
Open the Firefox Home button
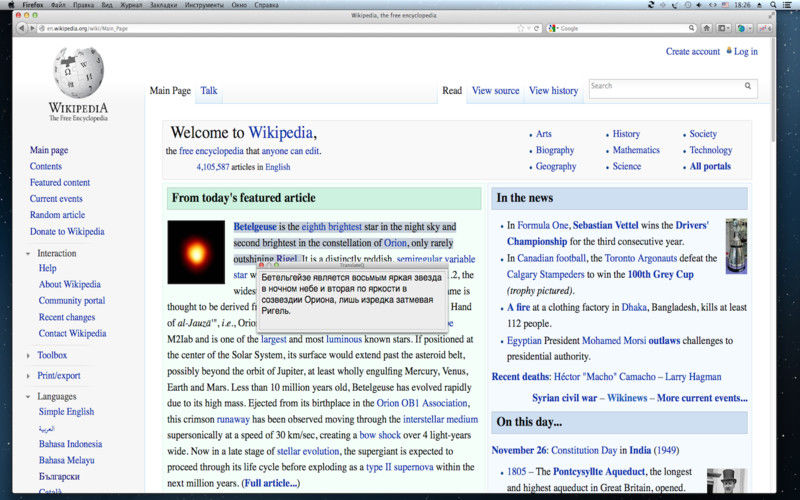click(x=707, y=29)
